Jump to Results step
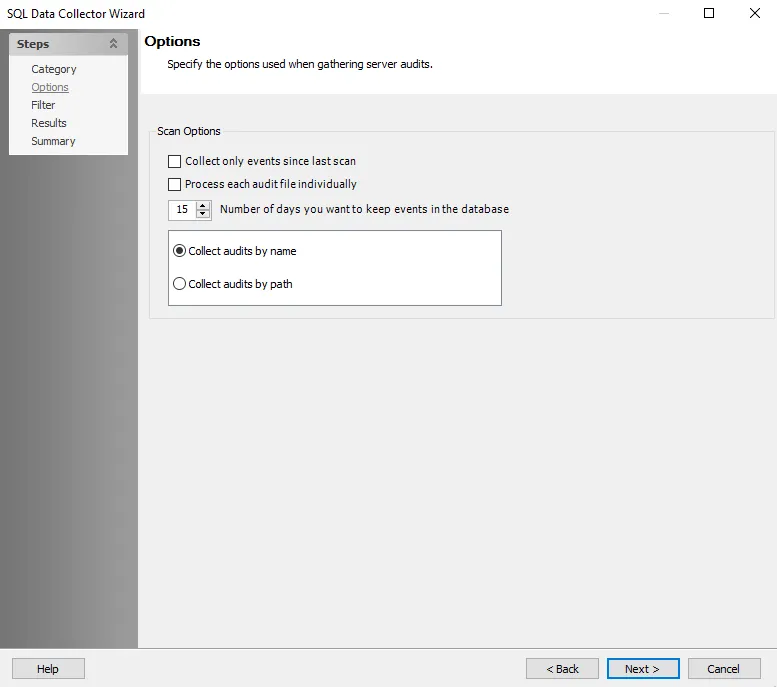The image size is (777, 687). pos(49,123)
